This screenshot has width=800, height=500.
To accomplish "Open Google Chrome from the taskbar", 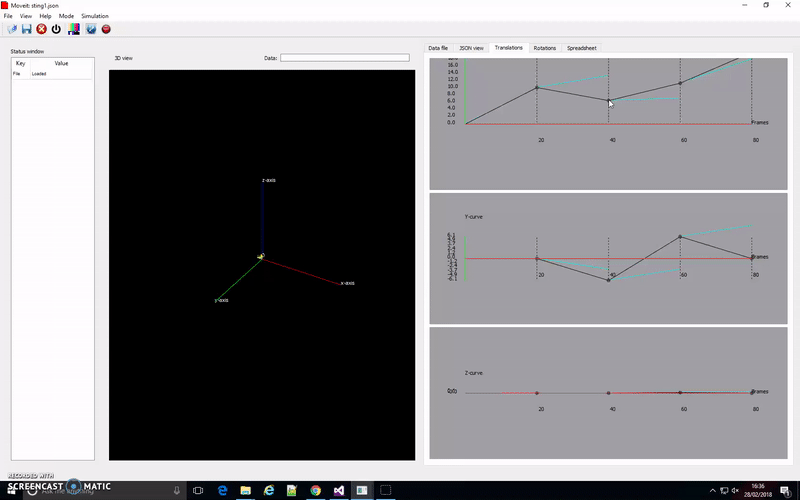I will point(315,490).
